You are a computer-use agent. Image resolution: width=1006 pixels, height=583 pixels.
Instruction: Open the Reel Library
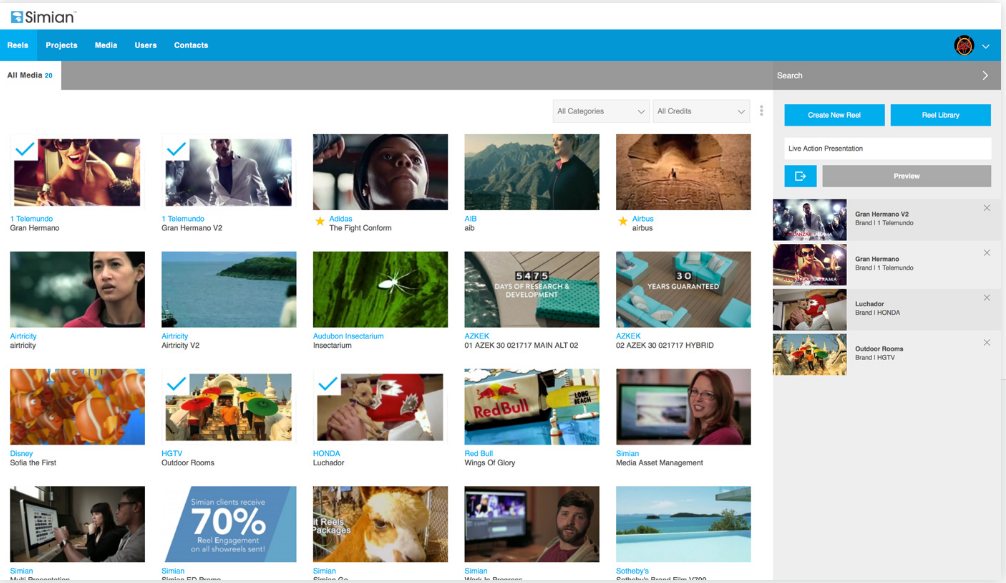tap(941, 115)
